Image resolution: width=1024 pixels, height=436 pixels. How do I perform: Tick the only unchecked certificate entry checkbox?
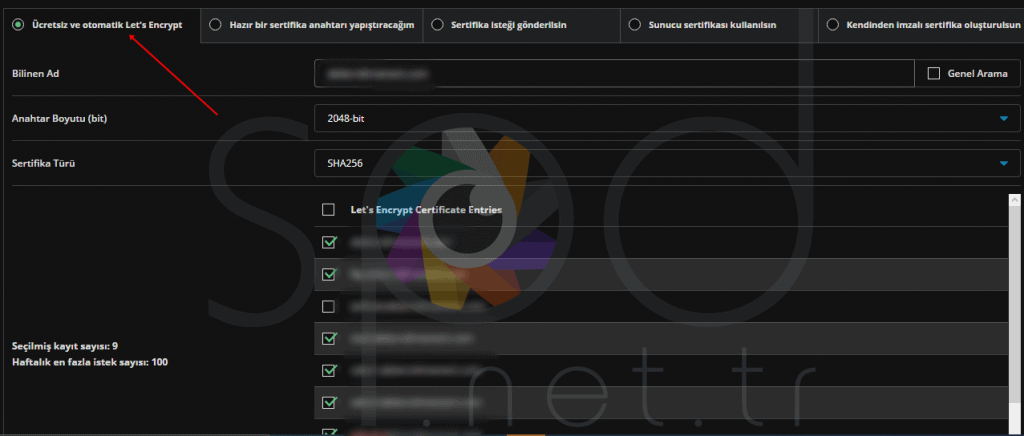328,306
